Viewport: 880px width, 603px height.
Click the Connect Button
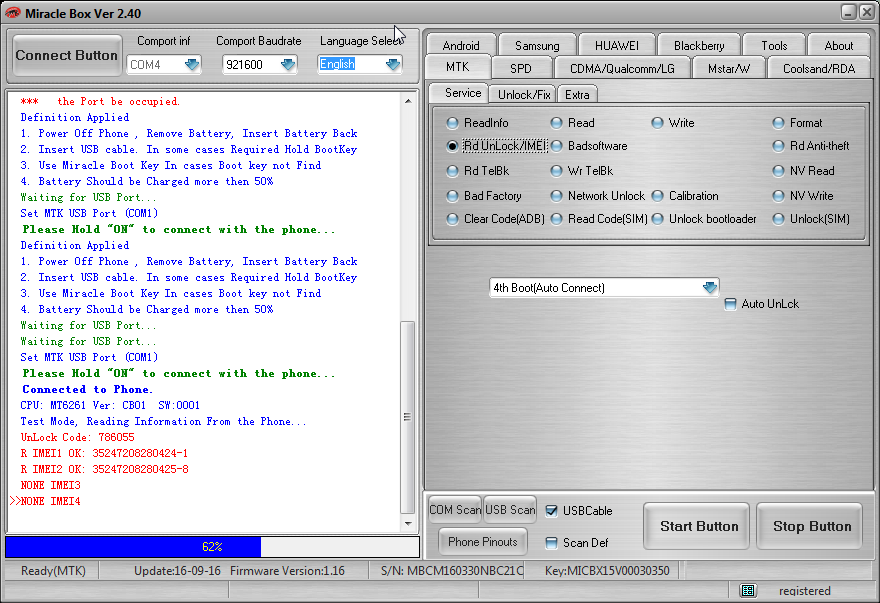(67, 55)
